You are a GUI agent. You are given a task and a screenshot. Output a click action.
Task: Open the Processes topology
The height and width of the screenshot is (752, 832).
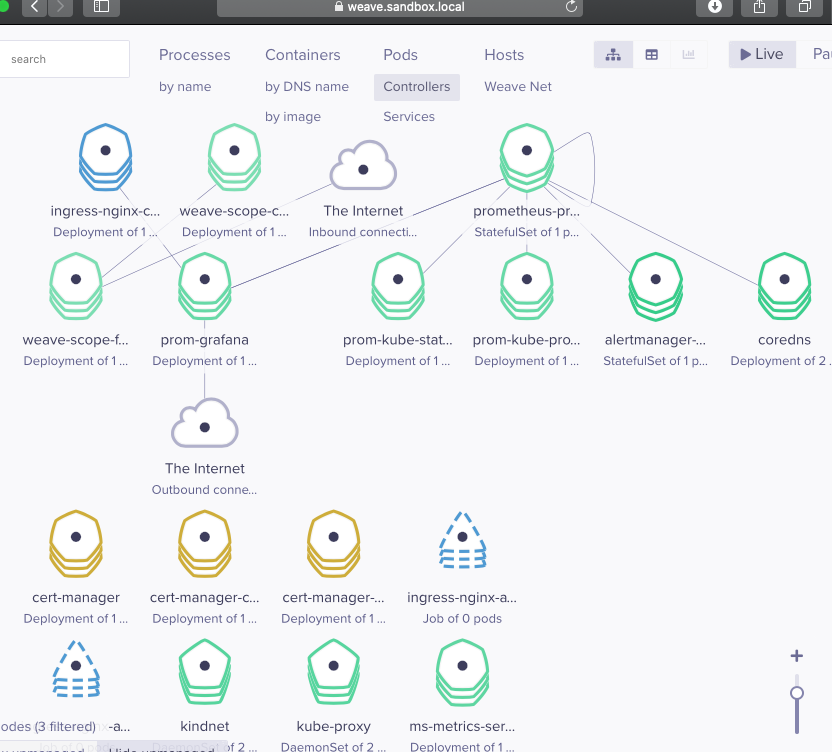195,55
